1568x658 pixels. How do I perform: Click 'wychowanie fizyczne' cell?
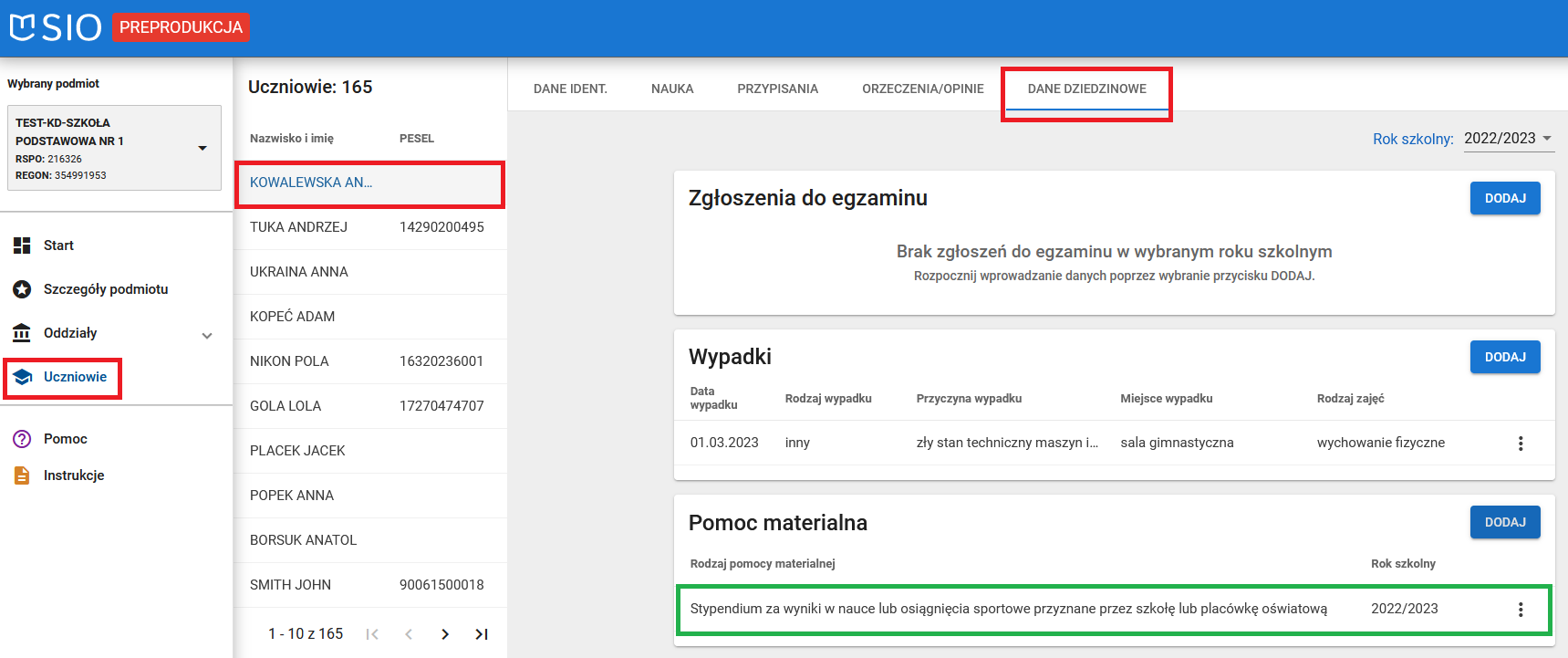[x=1381, y=443]
